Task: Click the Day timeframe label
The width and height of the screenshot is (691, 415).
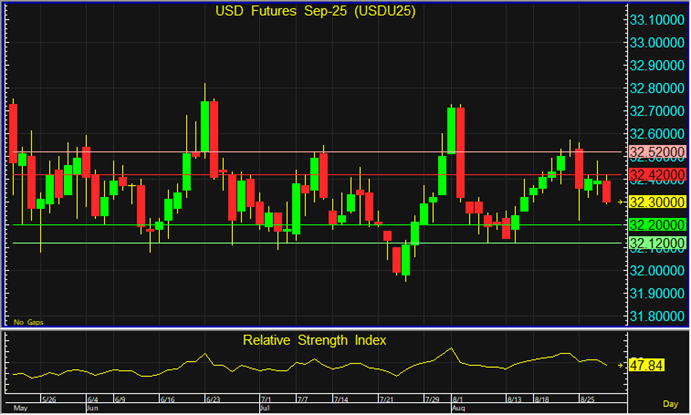Action: click(672, 401)
